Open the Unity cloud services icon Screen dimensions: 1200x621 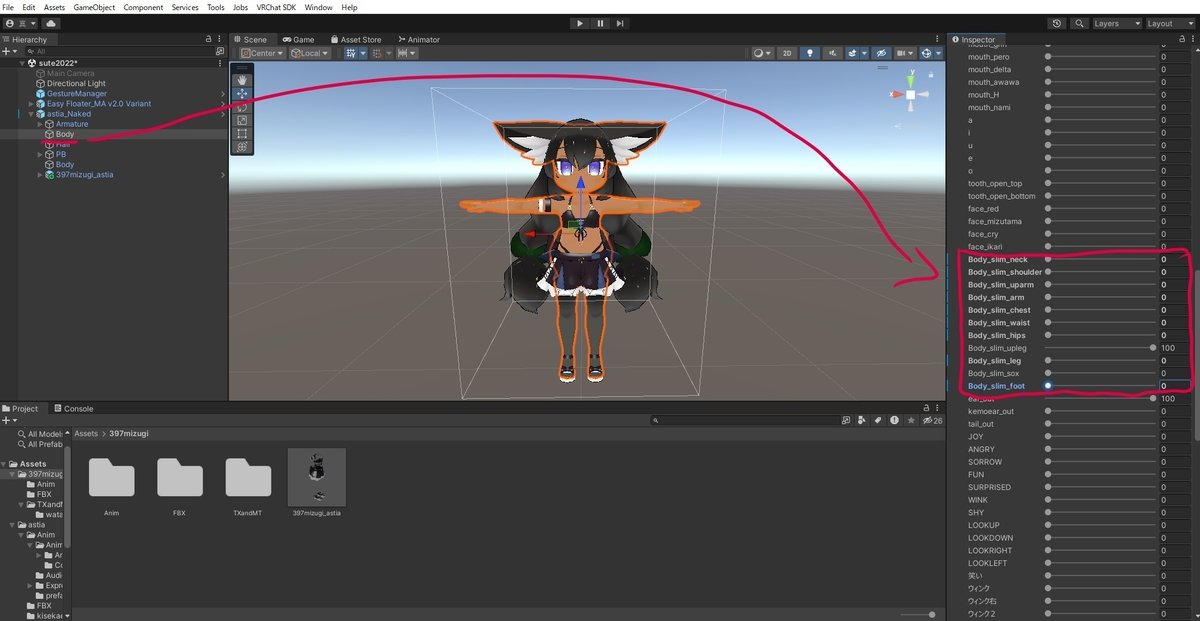(51, 23)
